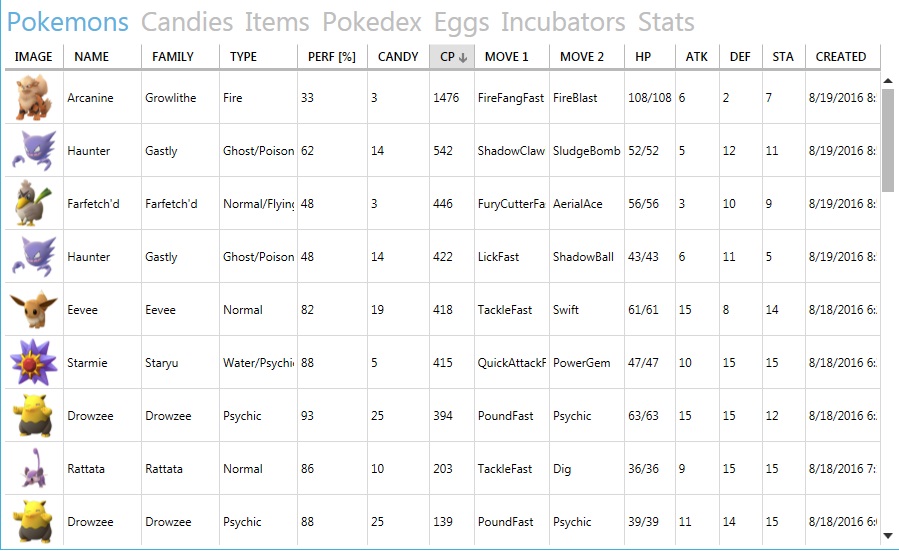The height and width of the screenshot is (551, 899).
Task: Sort table by PERF [%] column header
Action: pos(332,57)
